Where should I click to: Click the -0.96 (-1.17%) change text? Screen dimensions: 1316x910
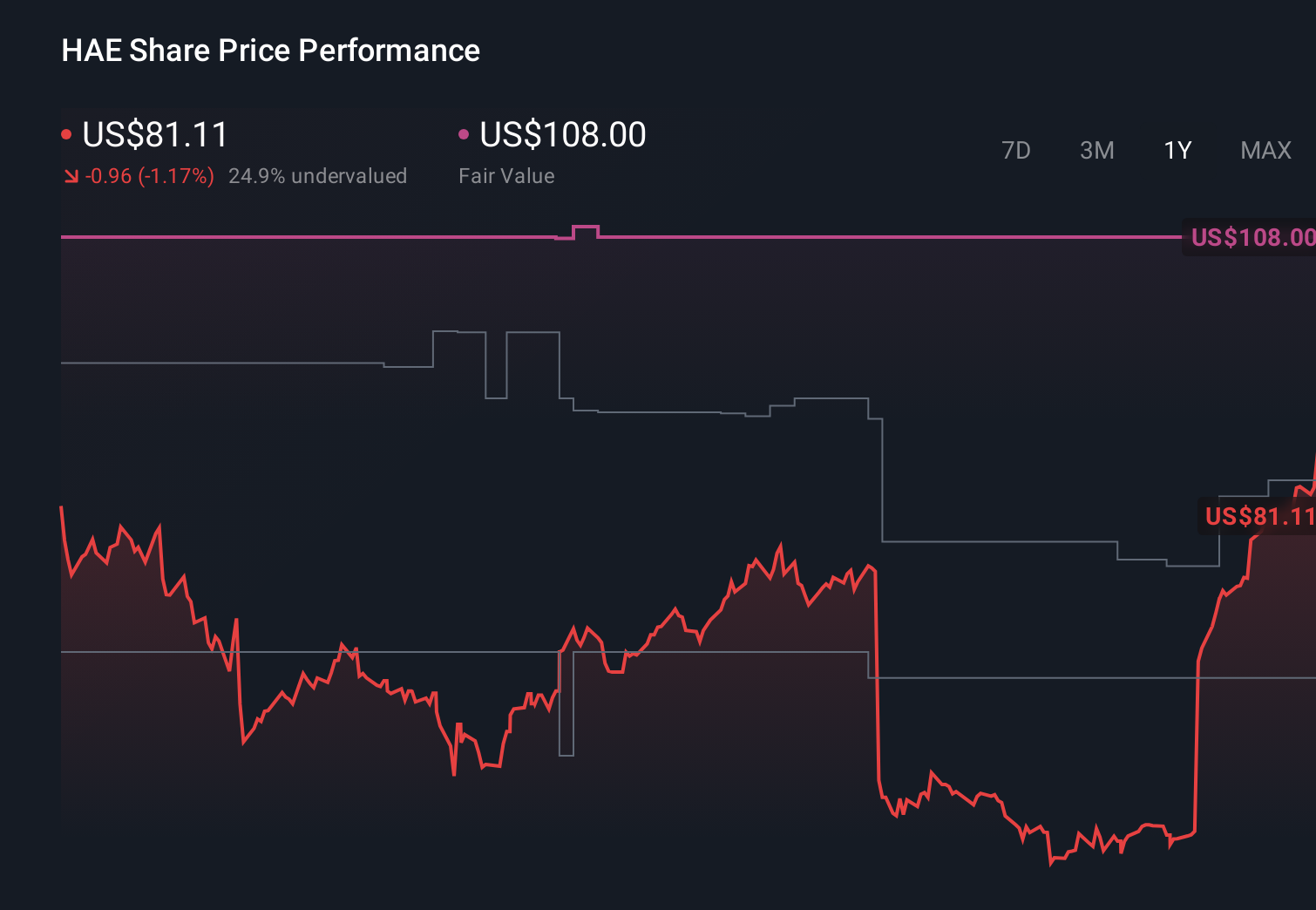pyautogui.click(x=150, y=176)
